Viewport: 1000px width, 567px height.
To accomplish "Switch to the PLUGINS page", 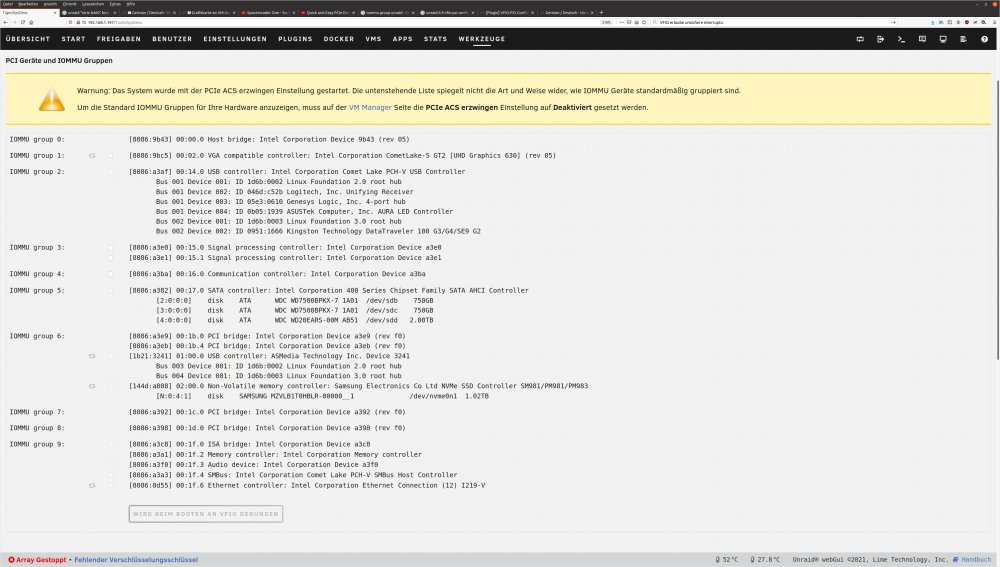I will coord(295,39).
